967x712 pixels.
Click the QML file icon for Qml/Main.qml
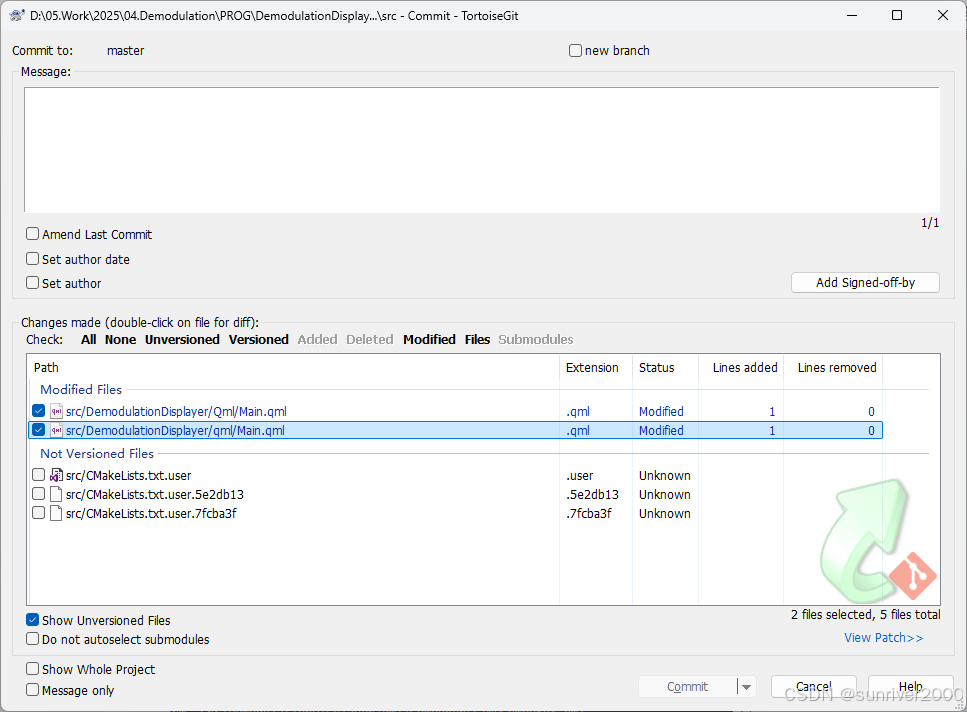pyautogui.click(x=56, y=411)
